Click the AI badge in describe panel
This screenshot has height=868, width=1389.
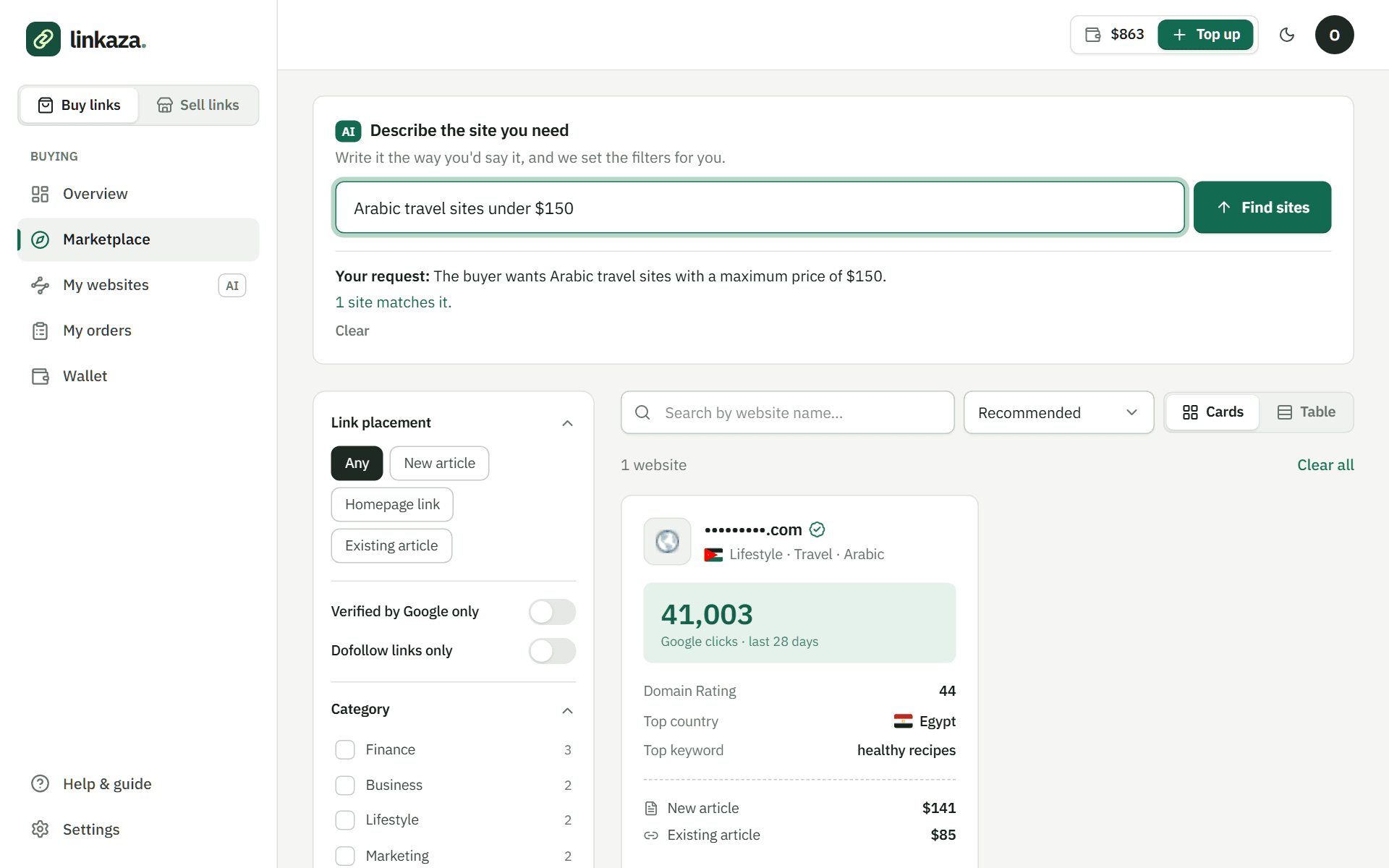coord(348,131)
